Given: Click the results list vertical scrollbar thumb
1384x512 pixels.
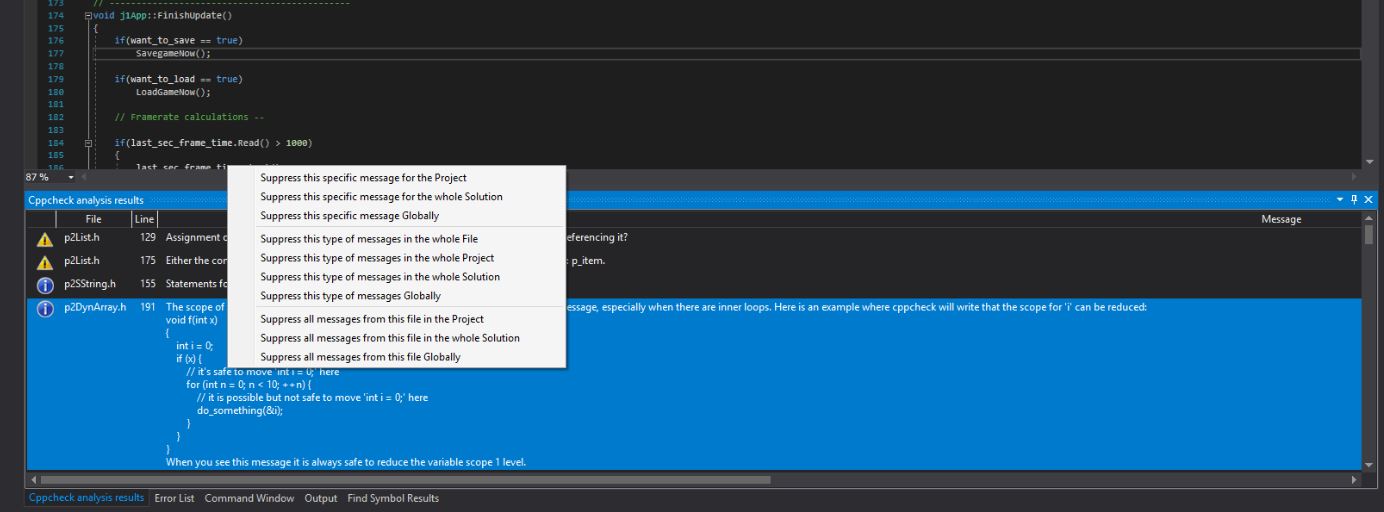Looking at the screenshot, I should (1369, 234).
